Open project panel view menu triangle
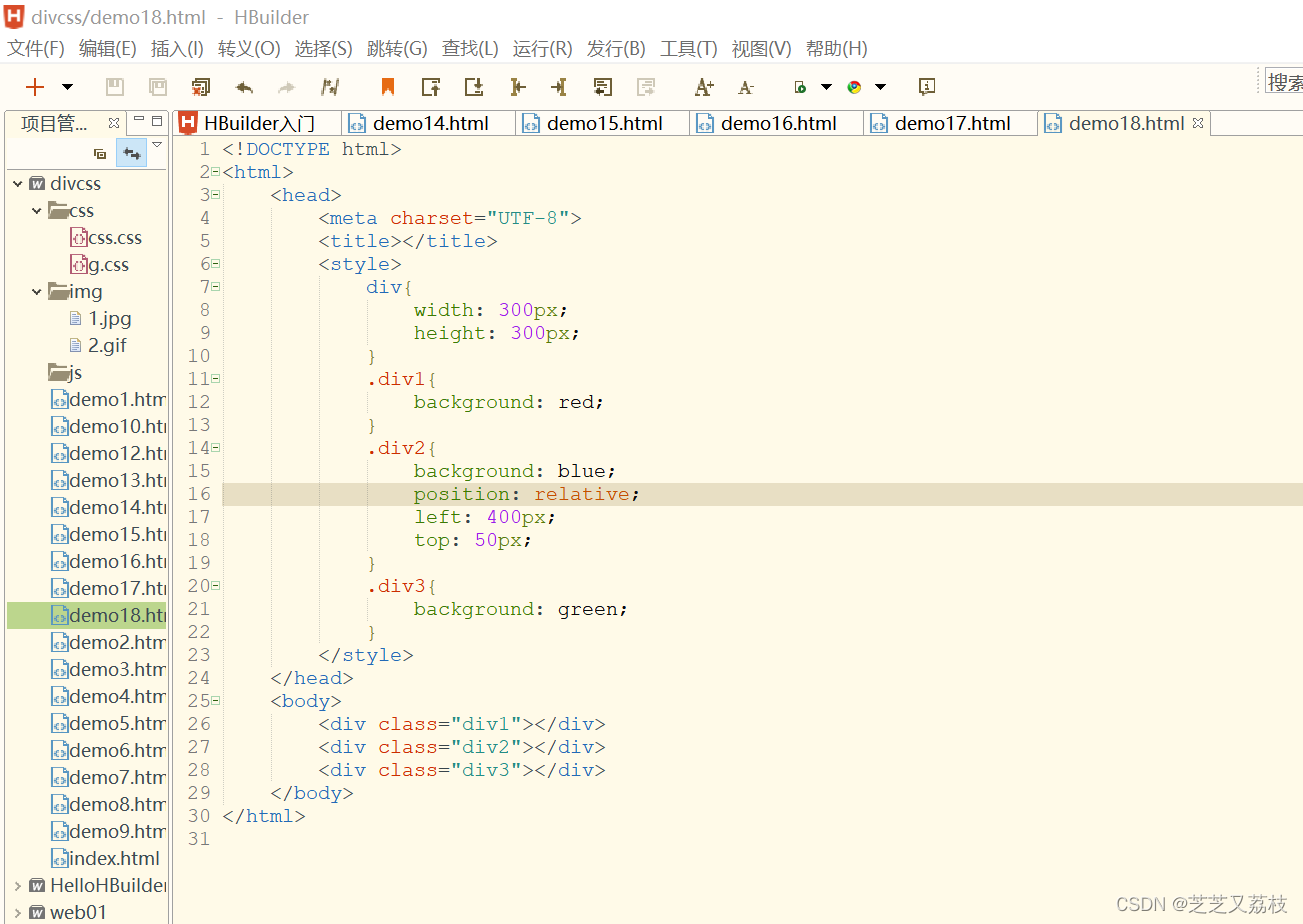This screenshot has width=1303, height=924. [x=157, y=147]
